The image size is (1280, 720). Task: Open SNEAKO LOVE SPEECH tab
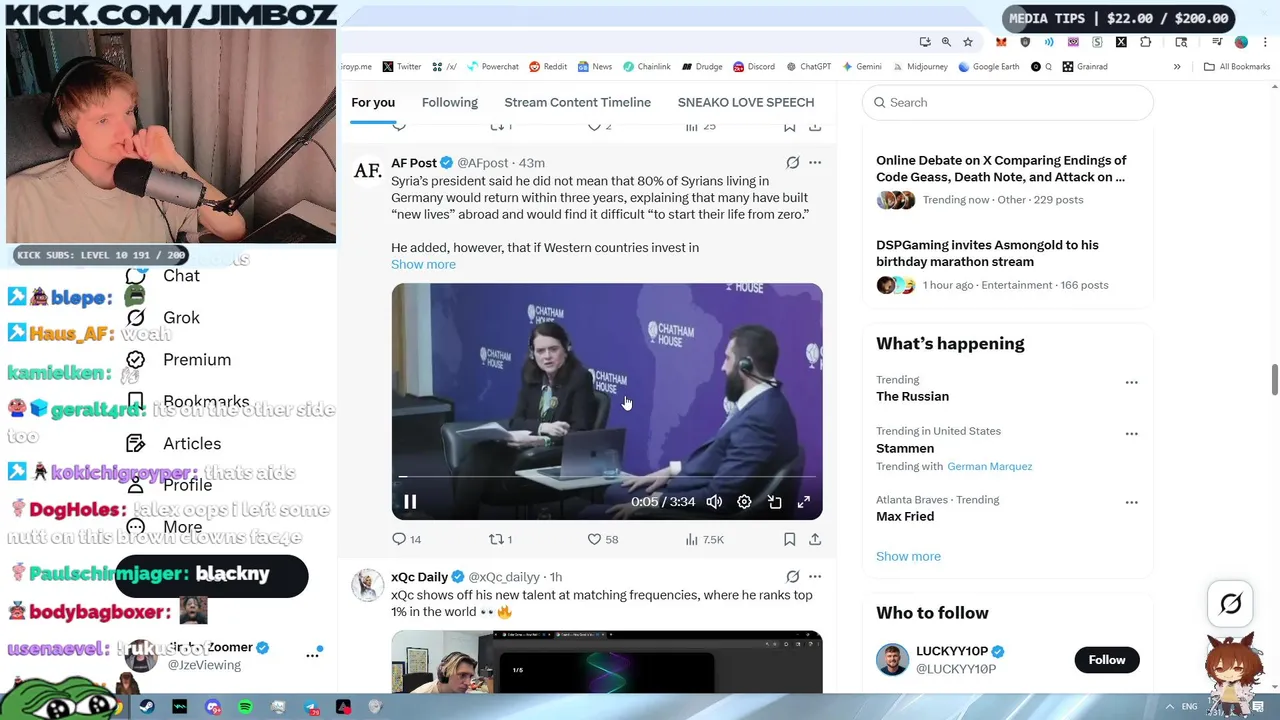point(746,102)
